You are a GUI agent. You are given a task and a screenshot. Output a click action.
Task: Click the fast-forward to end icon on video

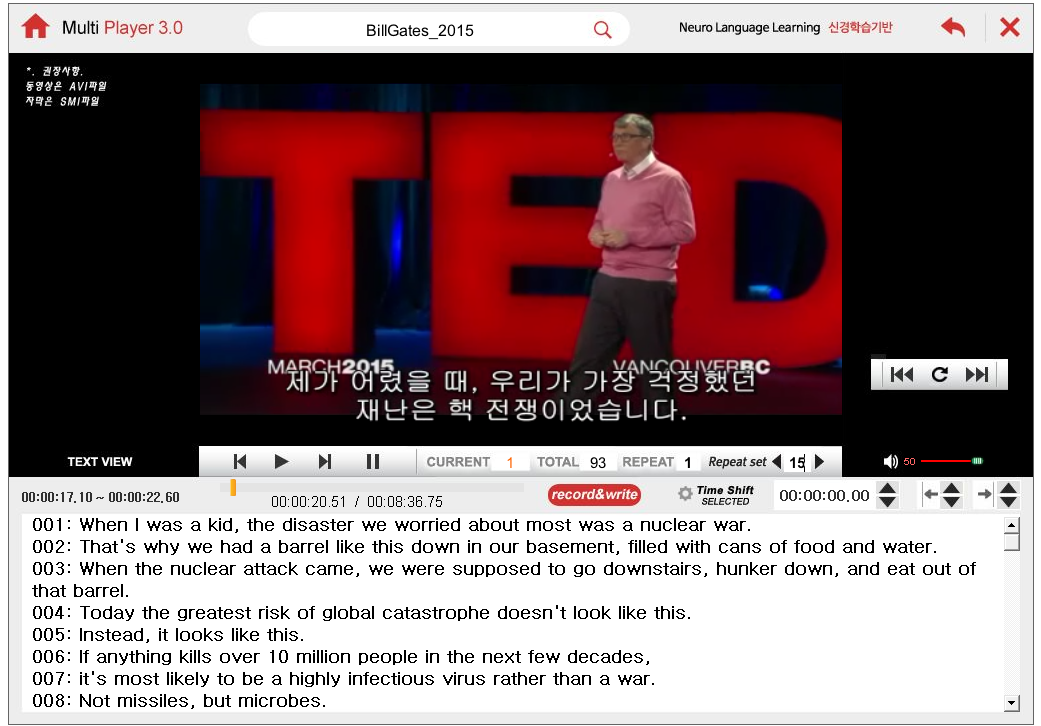pyautogui.click(x=977, y=374)
